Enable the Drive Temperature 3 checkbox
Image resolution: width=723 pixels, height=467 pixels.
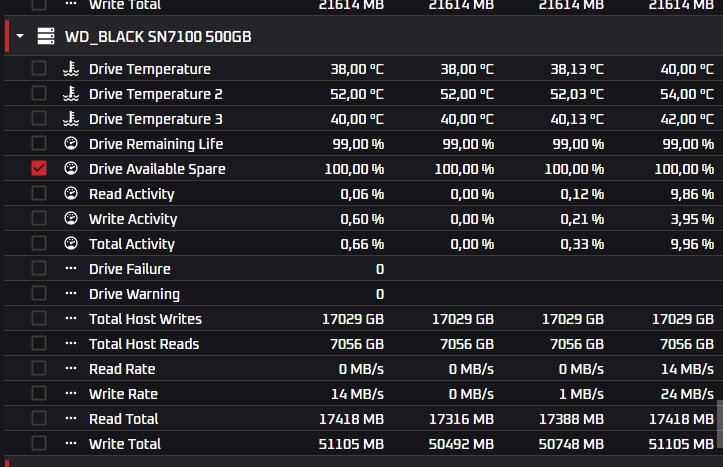coord(39,118)
